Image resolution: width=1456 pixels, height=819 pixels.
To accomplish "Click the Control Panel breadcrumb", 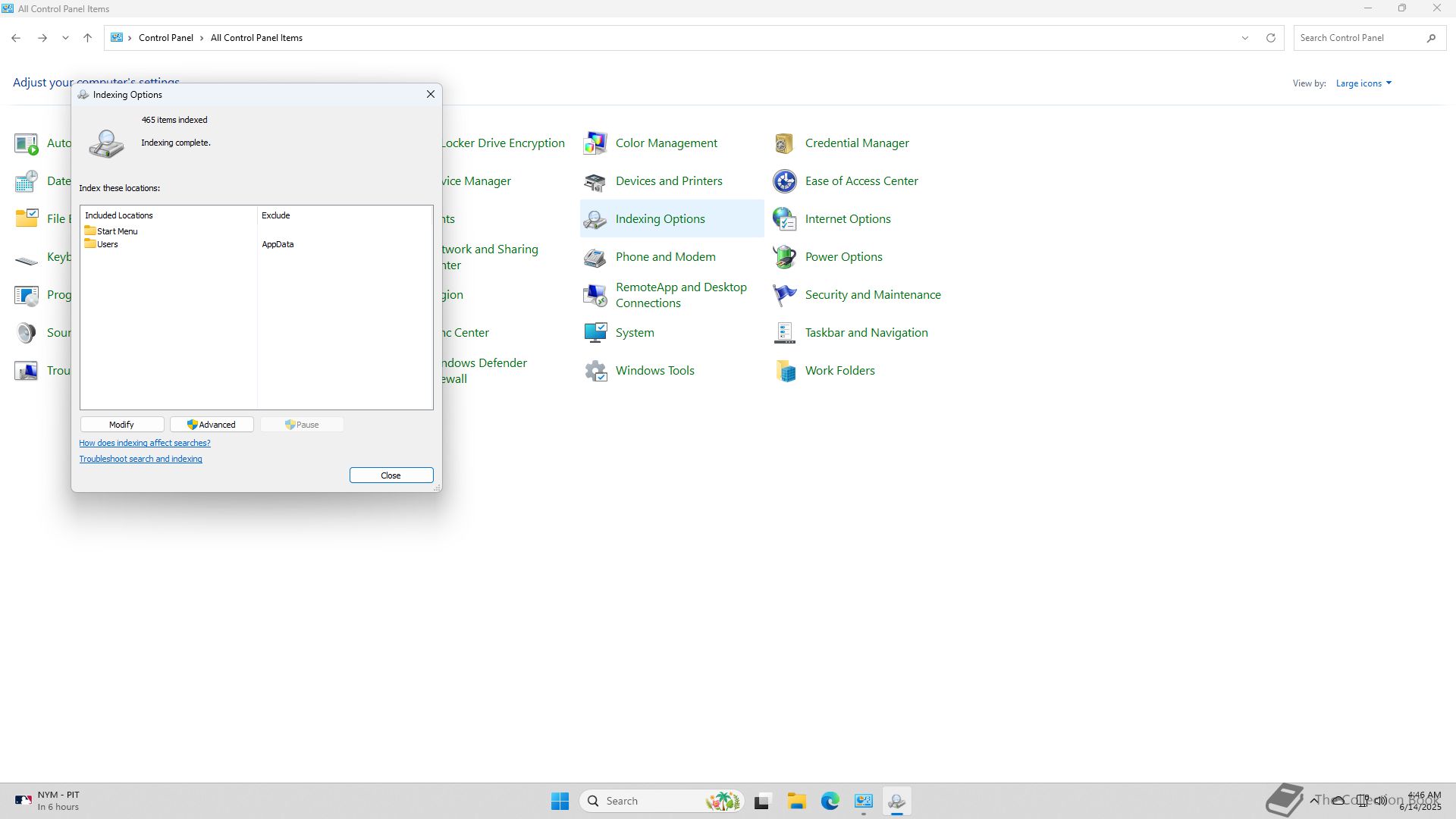I will tap(165, 38).
